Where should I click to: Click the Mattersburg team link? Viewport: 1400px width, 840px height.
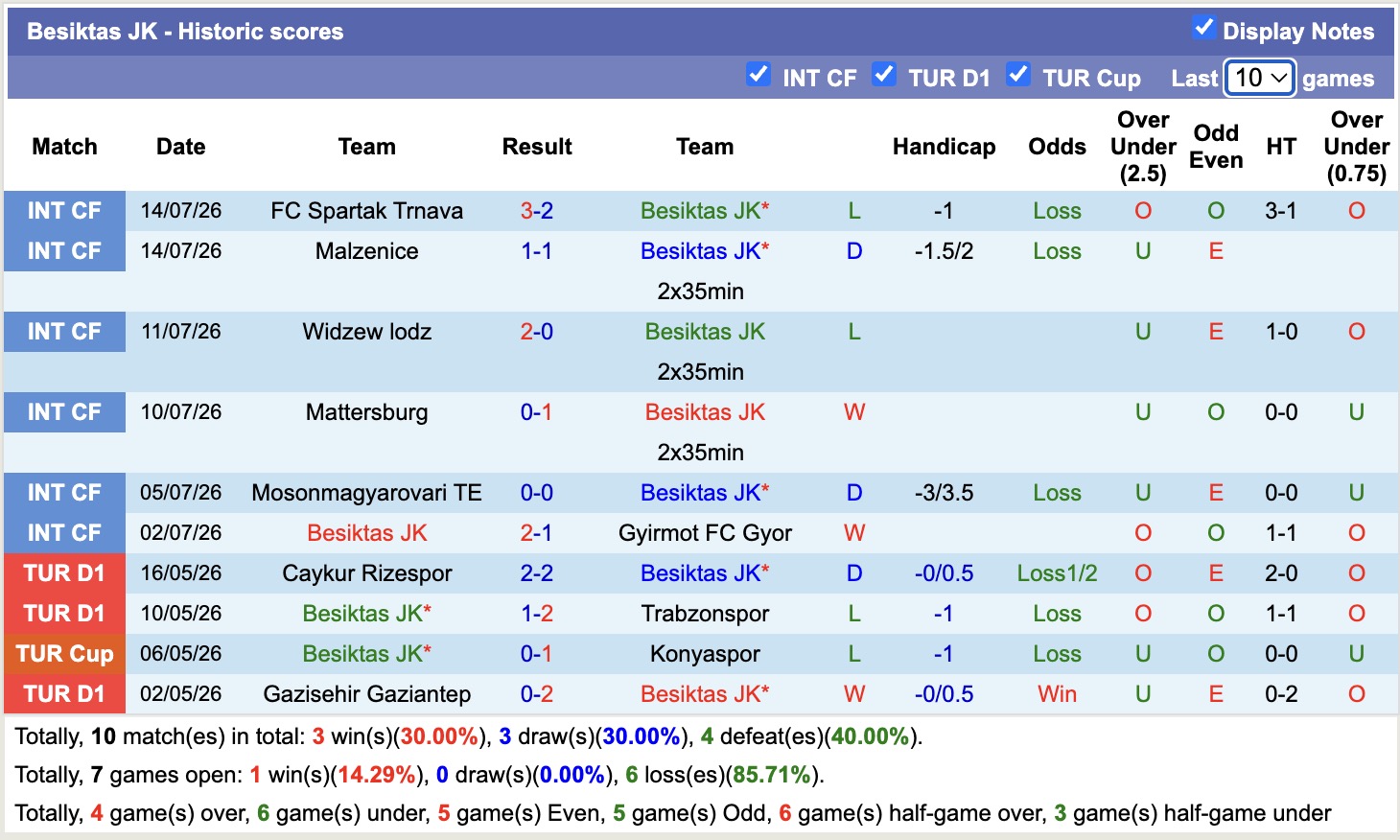366,412
